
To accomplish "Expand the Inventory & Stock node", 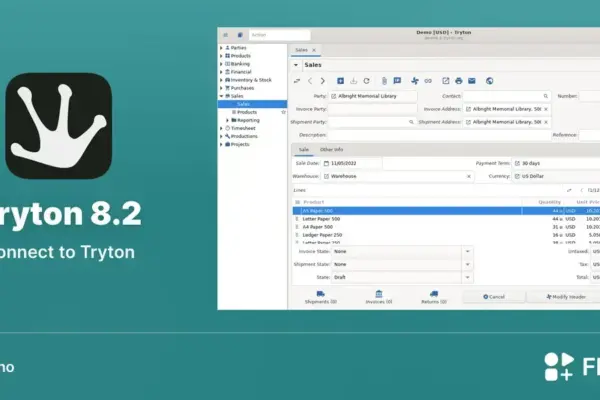I will tap(221, 80).
